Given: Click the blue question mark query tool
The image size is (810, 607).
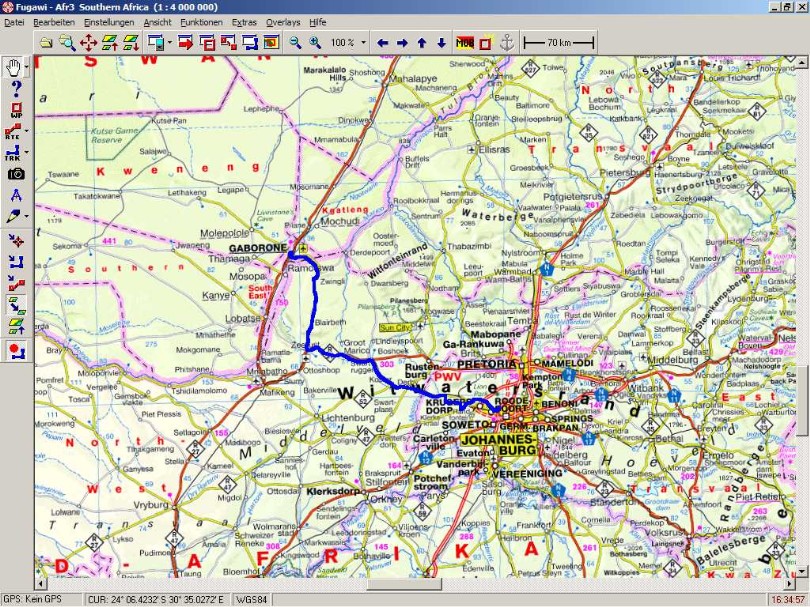Looking at the screenshot, I should pos(15,88).
